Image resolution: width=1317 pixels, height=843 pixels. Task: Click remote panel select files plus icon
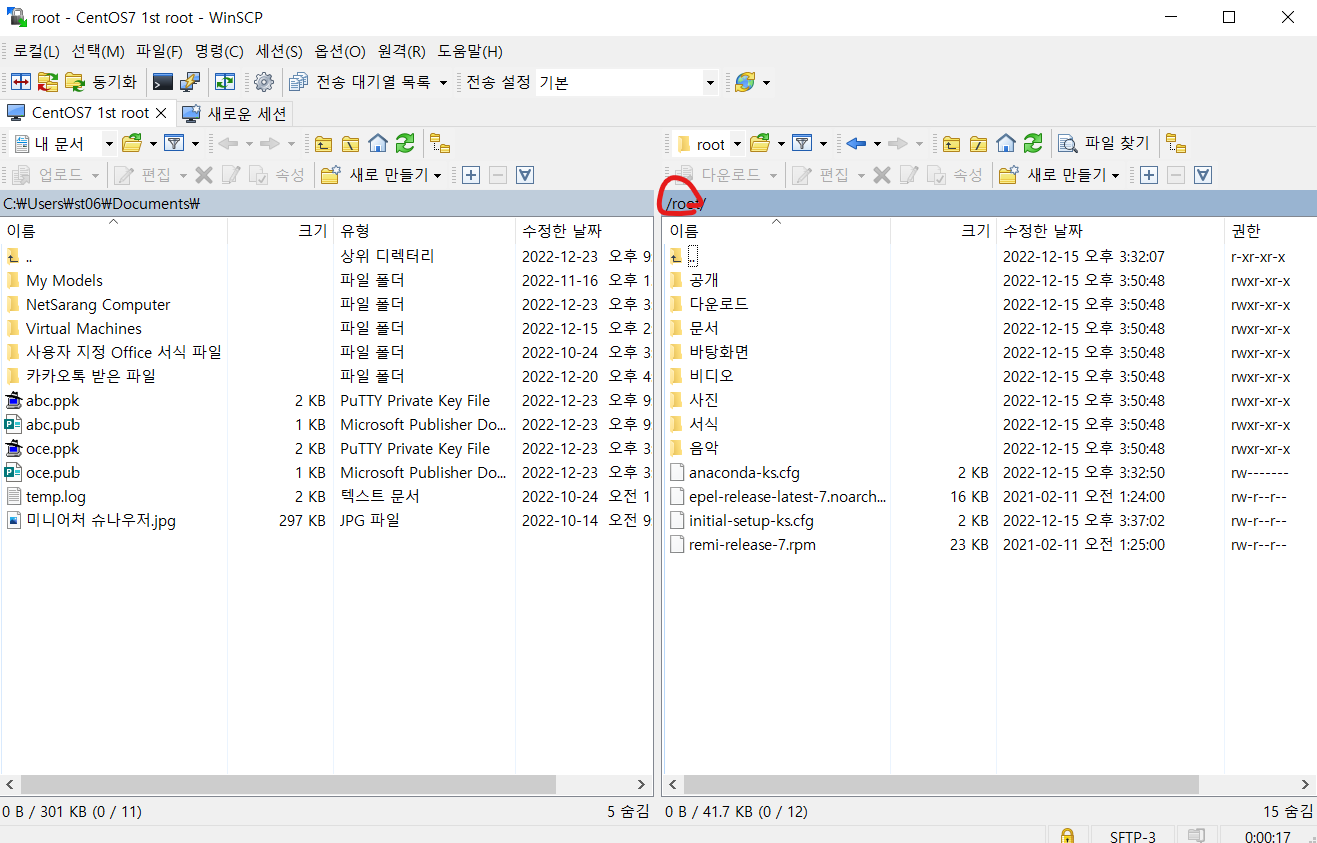point(1149,175)
